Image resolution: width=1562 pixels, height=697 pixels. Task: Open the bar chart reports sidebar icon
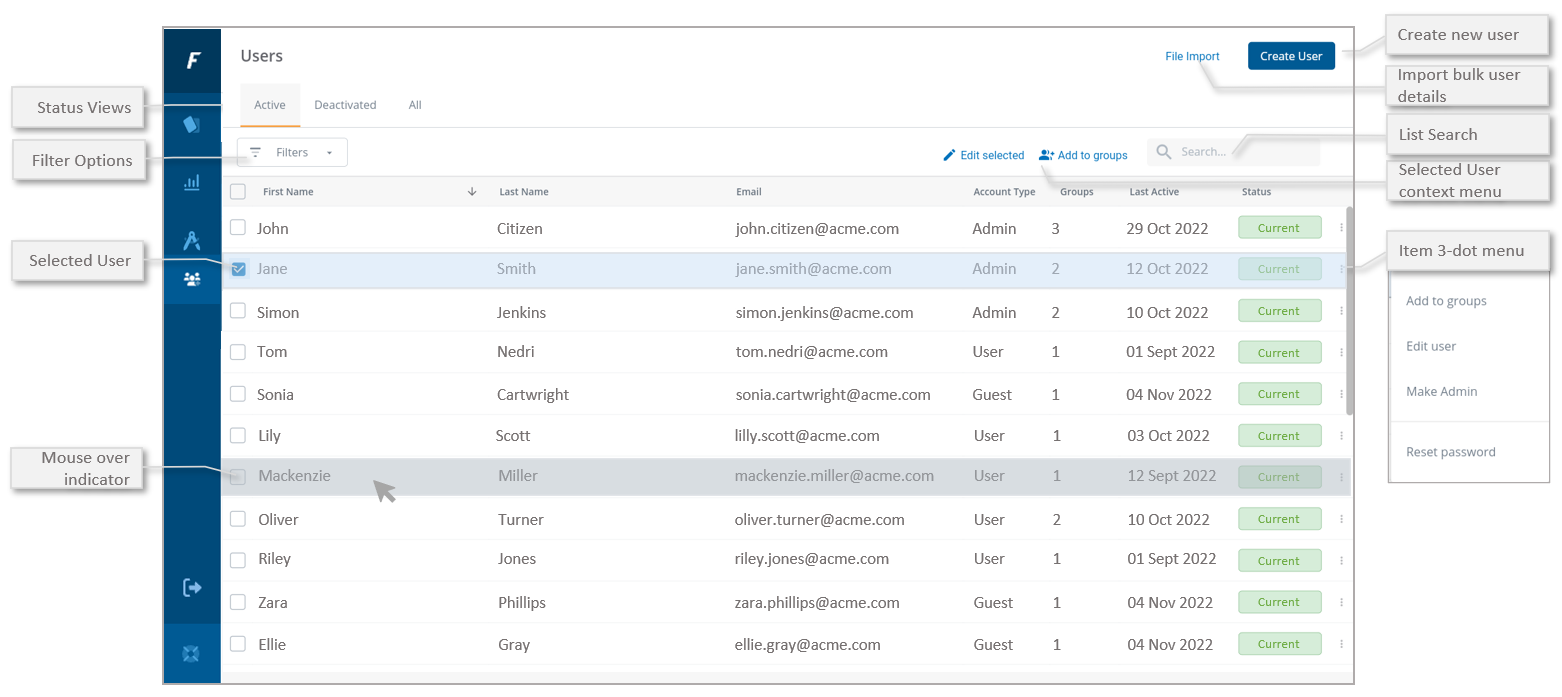(x=192, y=183)
